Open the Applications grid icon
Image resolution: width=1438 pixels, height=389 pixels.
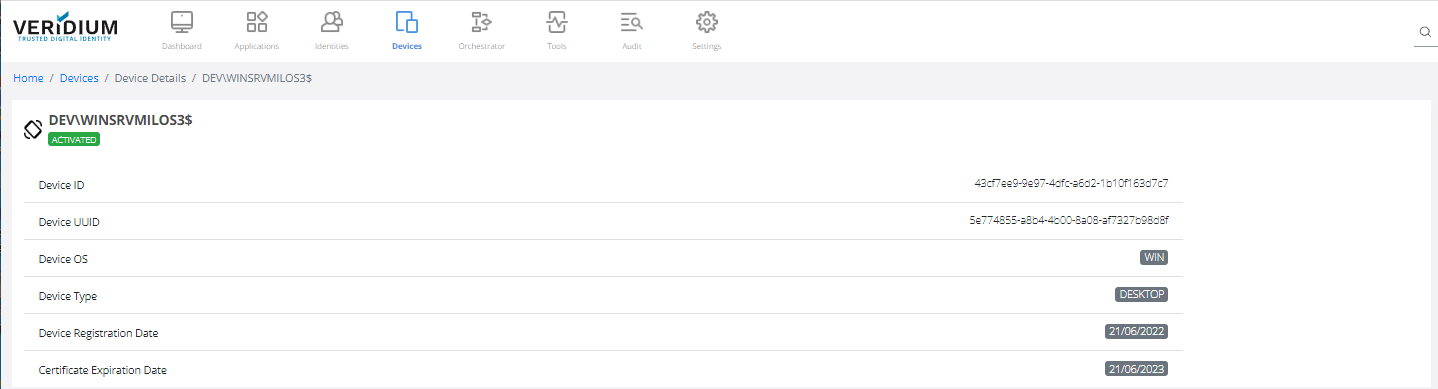[257, 21]
